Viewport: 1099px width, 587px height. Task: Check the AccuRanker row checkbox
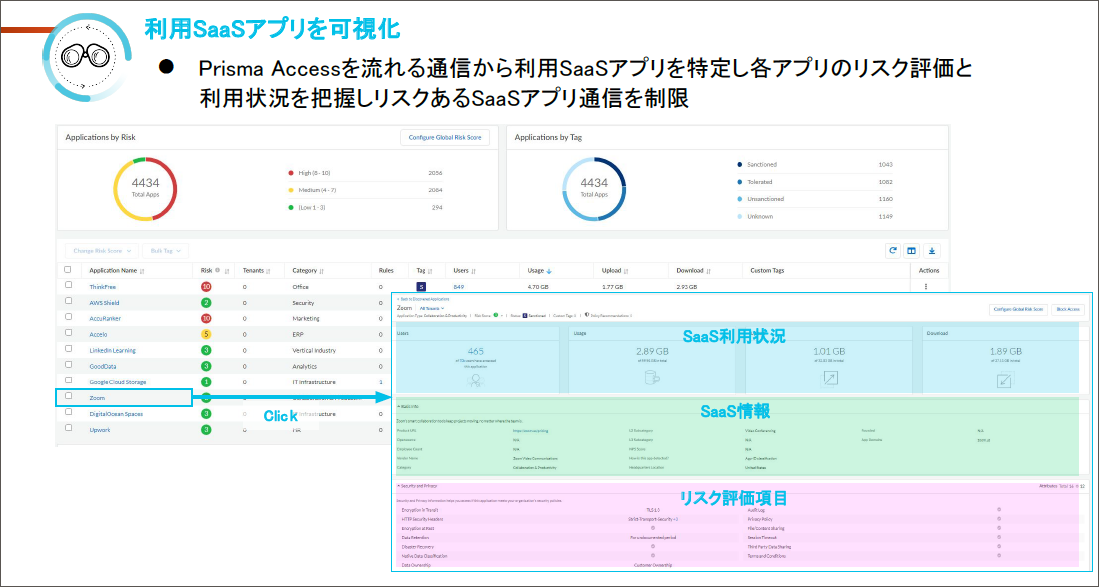(x=68, y=317)
